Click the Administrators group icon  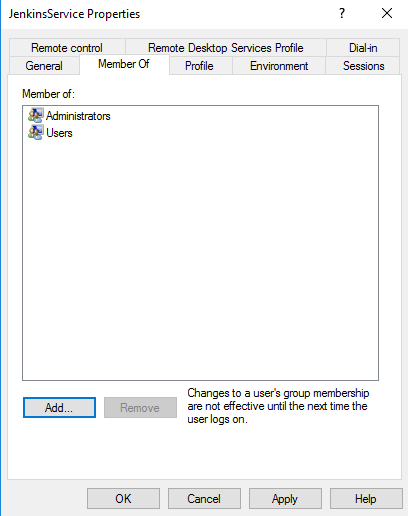point(35,115)
